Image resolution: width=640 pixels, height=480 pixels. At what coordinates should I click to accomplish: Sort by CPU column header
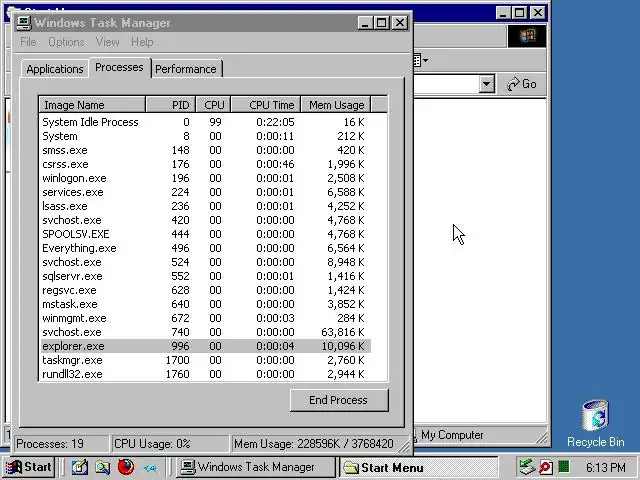coord(213,105)
